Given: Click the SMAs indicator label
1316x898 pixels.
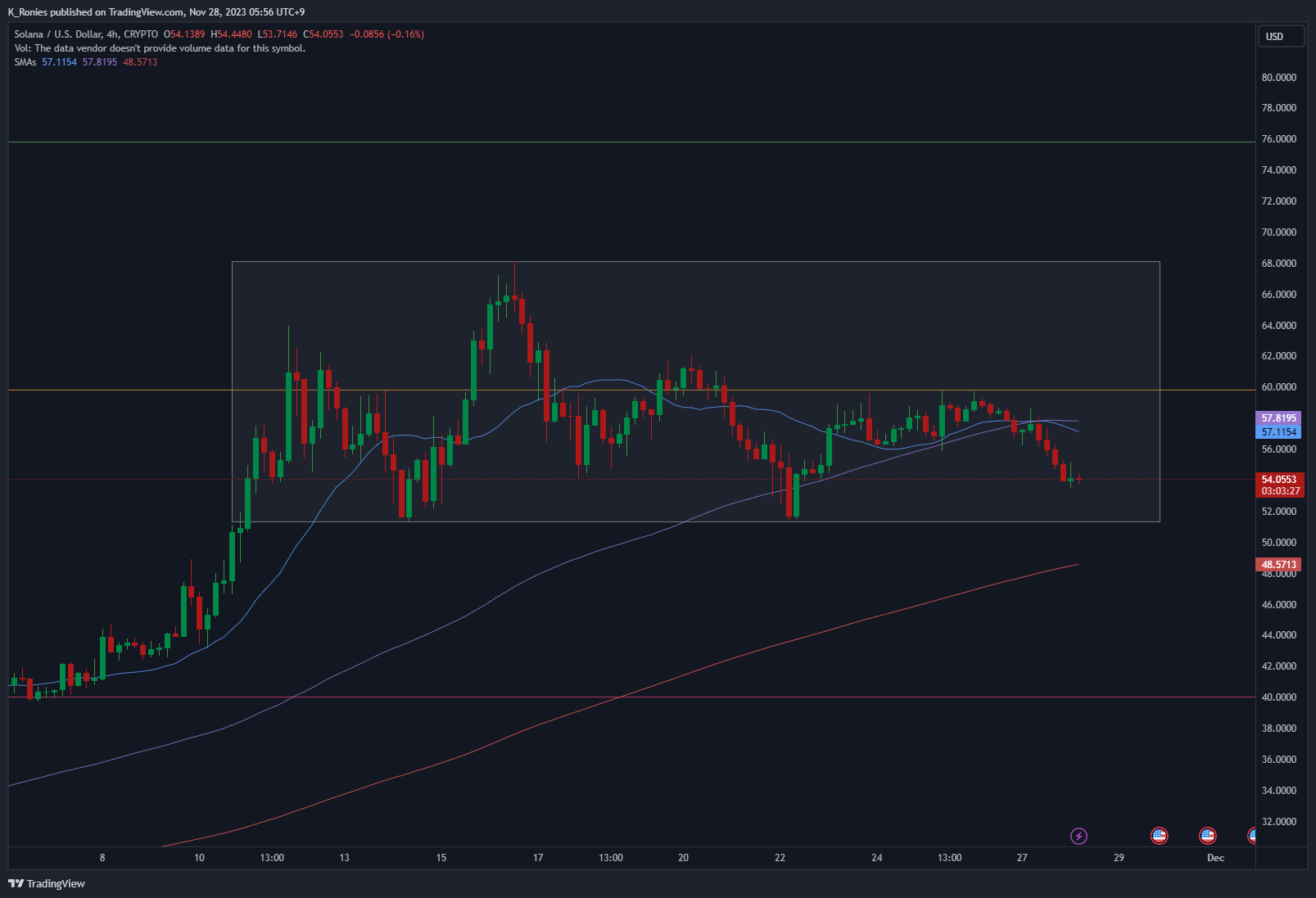Looking at the screenshot, I should [25, 62].
